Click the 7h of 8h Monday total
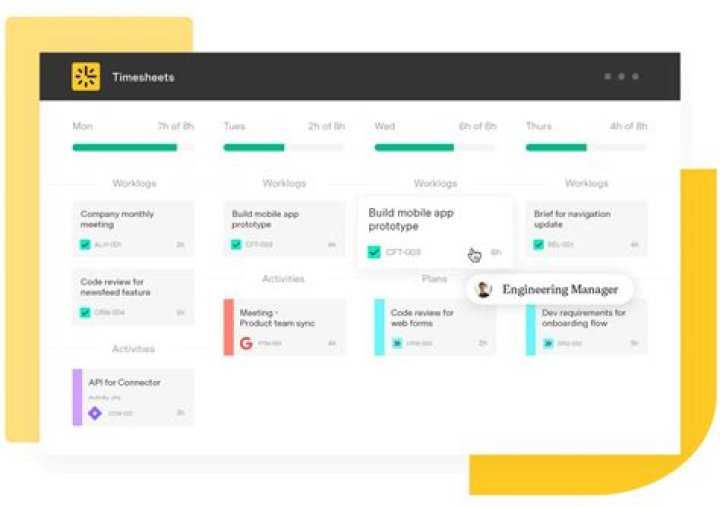 click(x=176, y=126)
